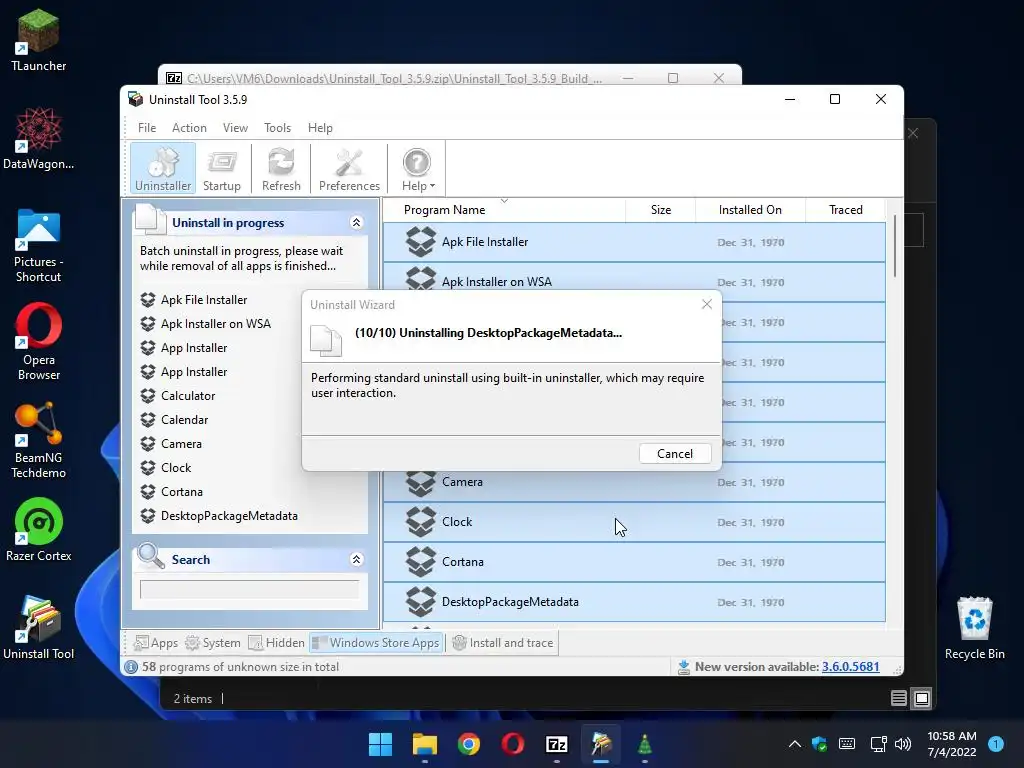Open the Action menu
Screen dimensions: 1024x768
point(189,128)
